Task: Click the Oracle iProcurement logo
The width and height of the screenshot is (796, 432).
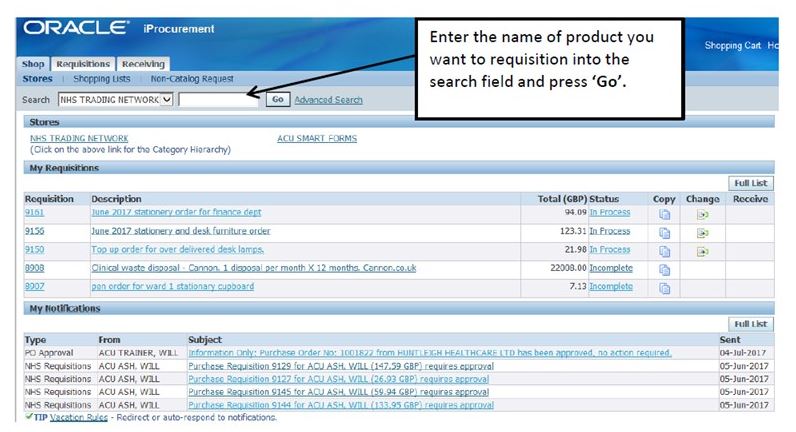Action: click(x=119, y=28)
